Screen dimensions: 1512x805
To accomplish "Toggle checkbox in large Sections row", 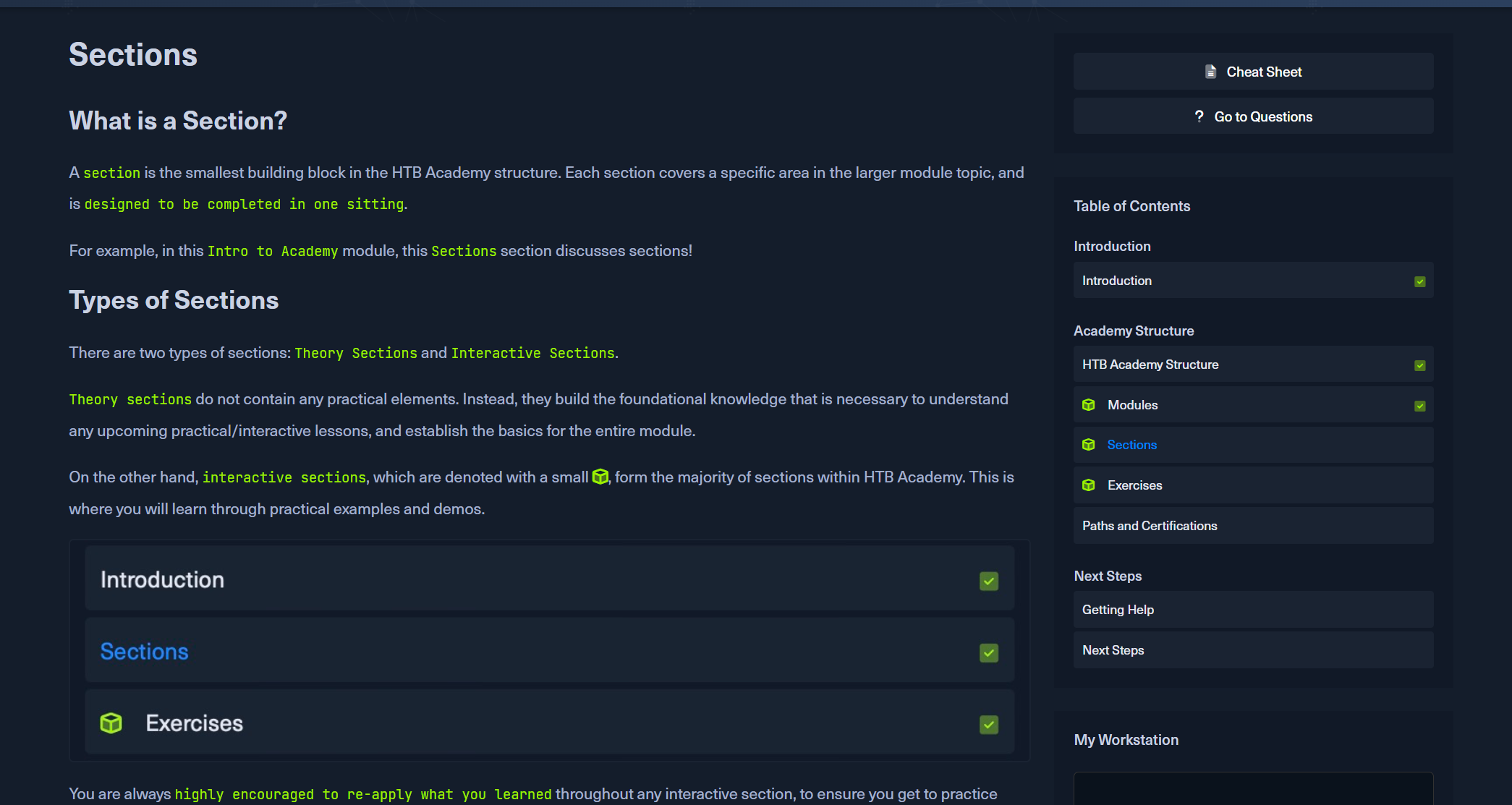I will [988, 652].
